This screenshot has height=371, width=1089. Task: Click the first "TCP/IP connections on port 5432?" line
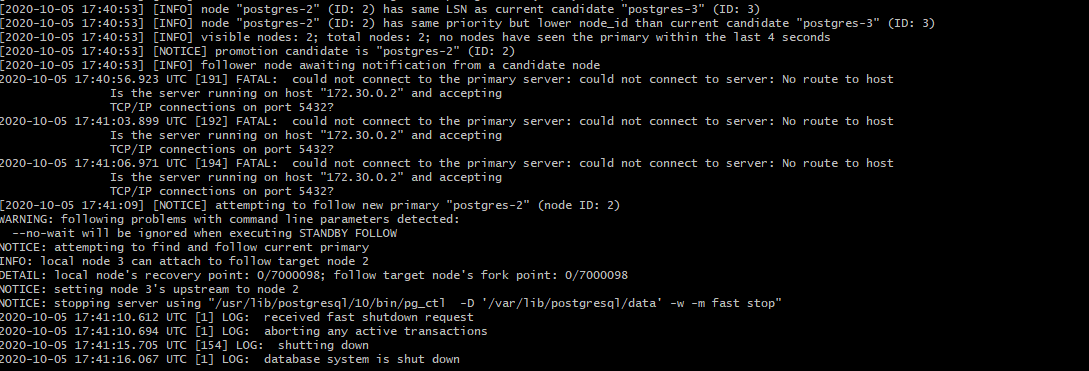[222, 107]
